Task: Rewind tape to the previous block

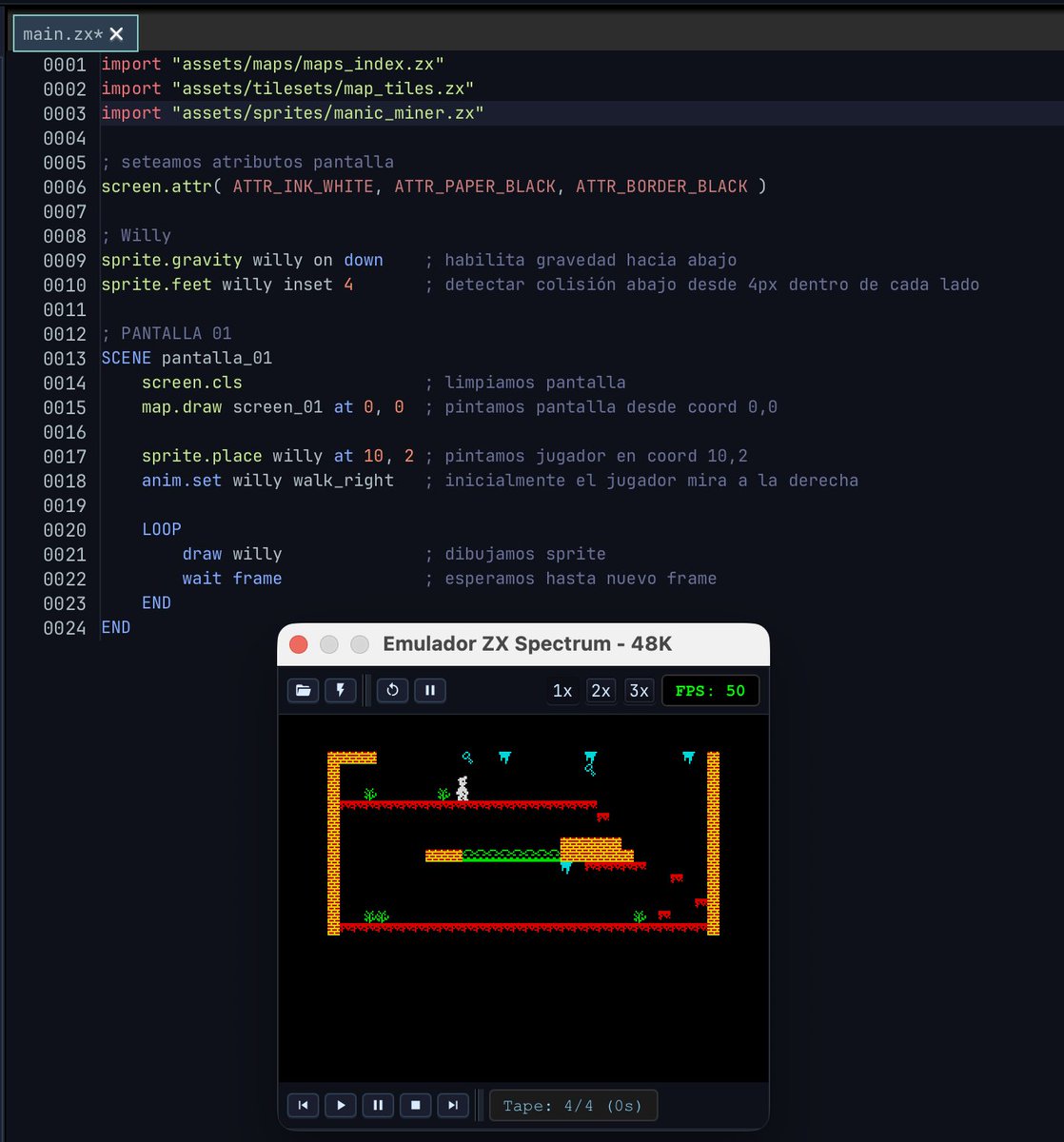Action: click(303, 1105)
